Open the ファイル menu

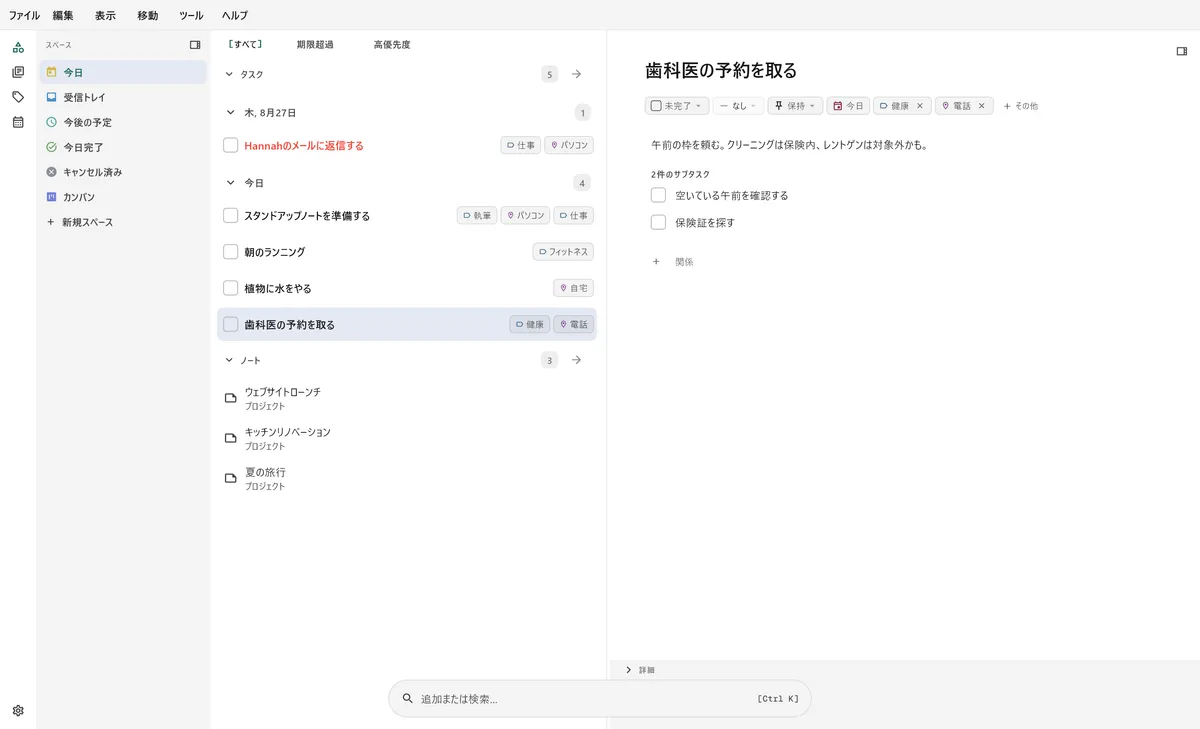(24, 15)
